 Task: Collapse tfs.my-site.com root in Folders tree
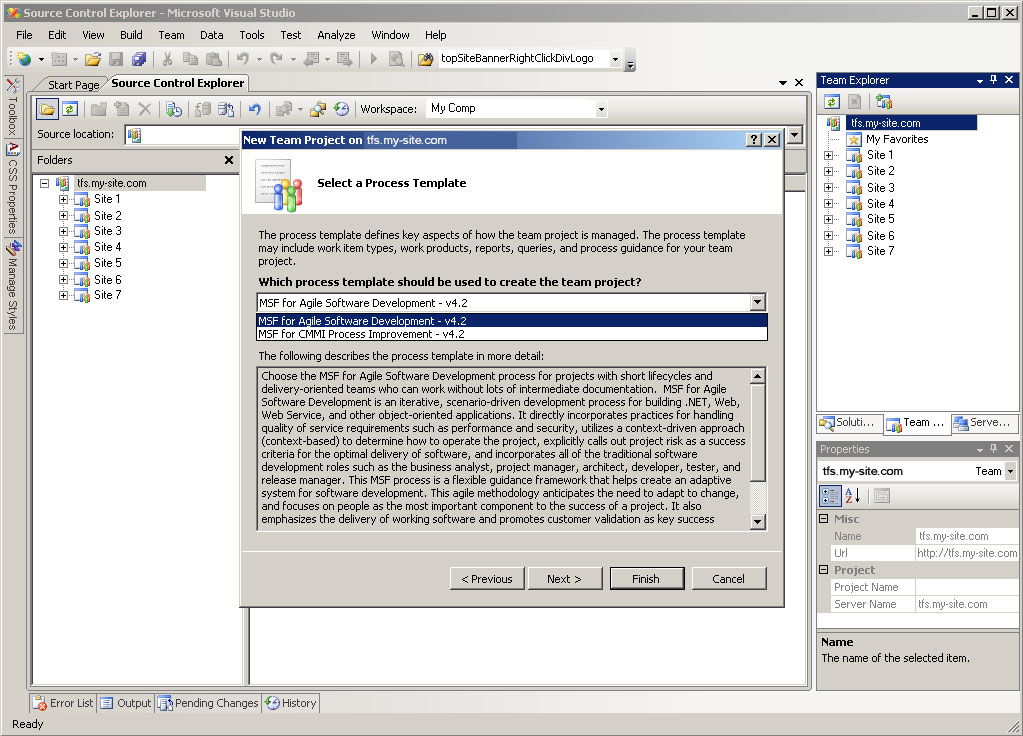[44, 183]
